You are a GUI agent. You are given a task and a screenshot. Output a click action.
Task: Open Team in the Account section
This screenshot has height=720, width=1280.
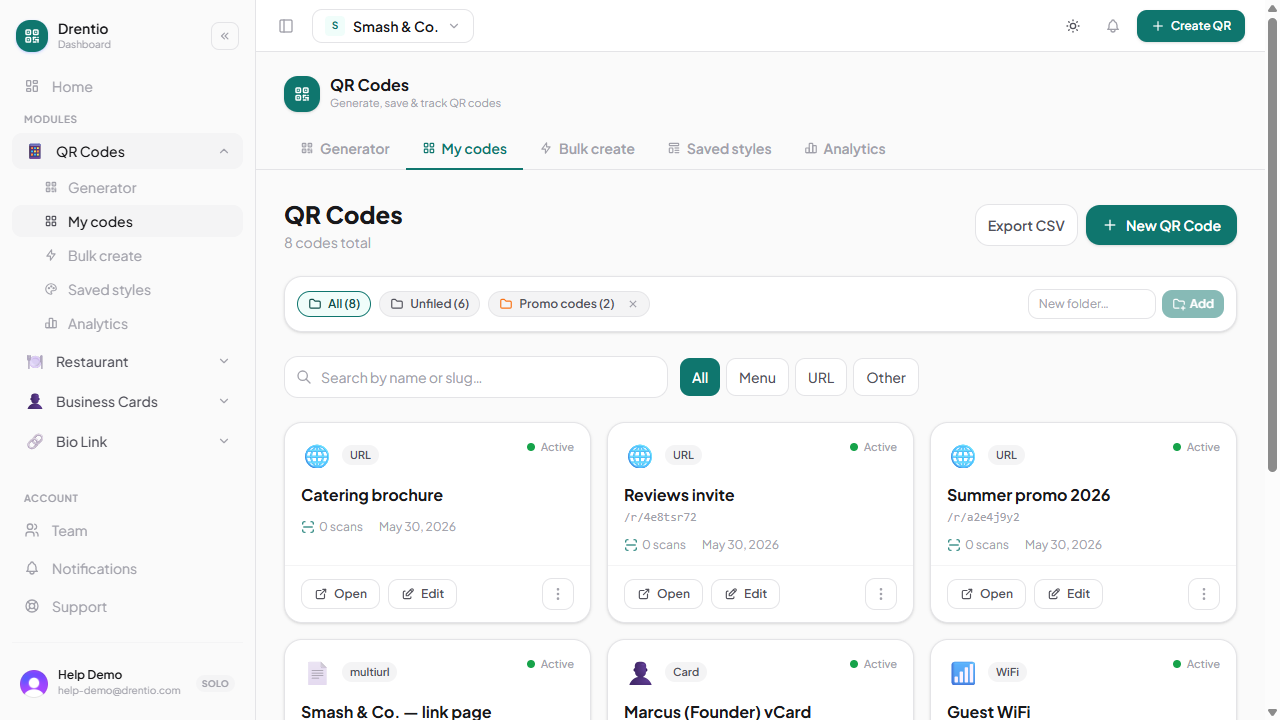coord(127,531)
